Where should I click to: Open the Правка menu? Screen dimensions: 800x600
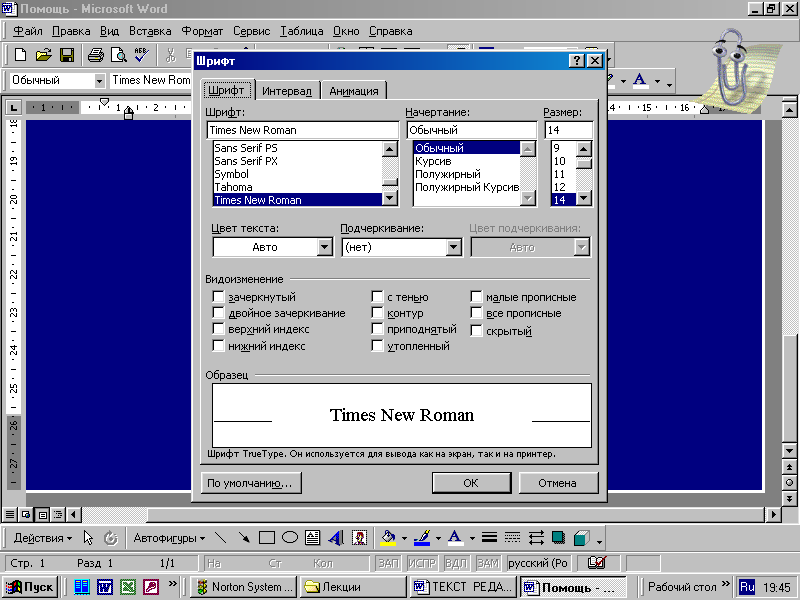(71, 31)
